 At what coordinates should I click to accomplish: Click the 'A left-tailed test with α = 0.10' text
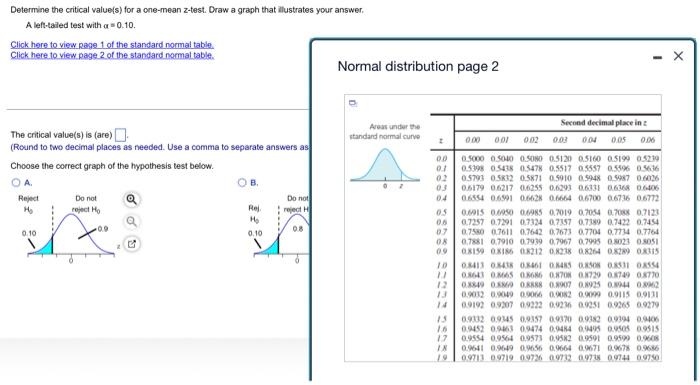click(x=80, y=25)
